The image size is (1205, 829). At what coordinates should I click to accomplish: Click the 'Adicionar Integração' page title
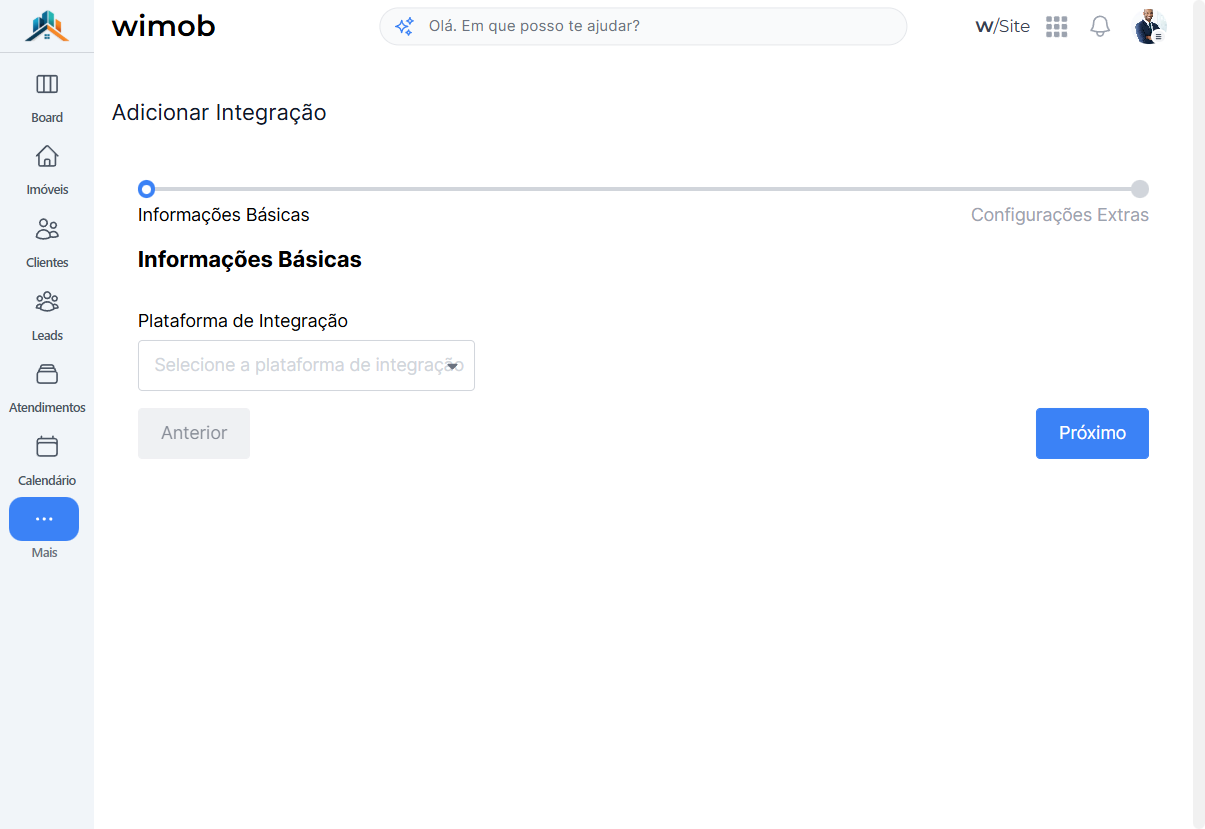point(219,113)
